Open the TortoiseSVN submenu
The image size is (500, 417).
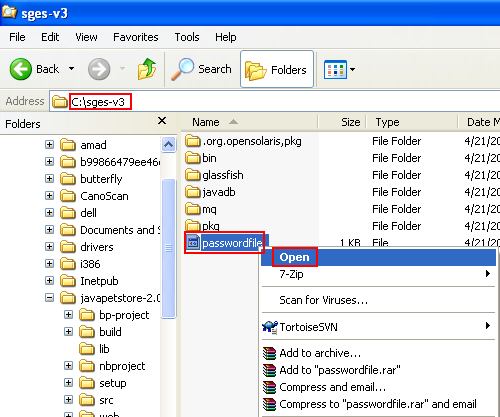point(378,327)
